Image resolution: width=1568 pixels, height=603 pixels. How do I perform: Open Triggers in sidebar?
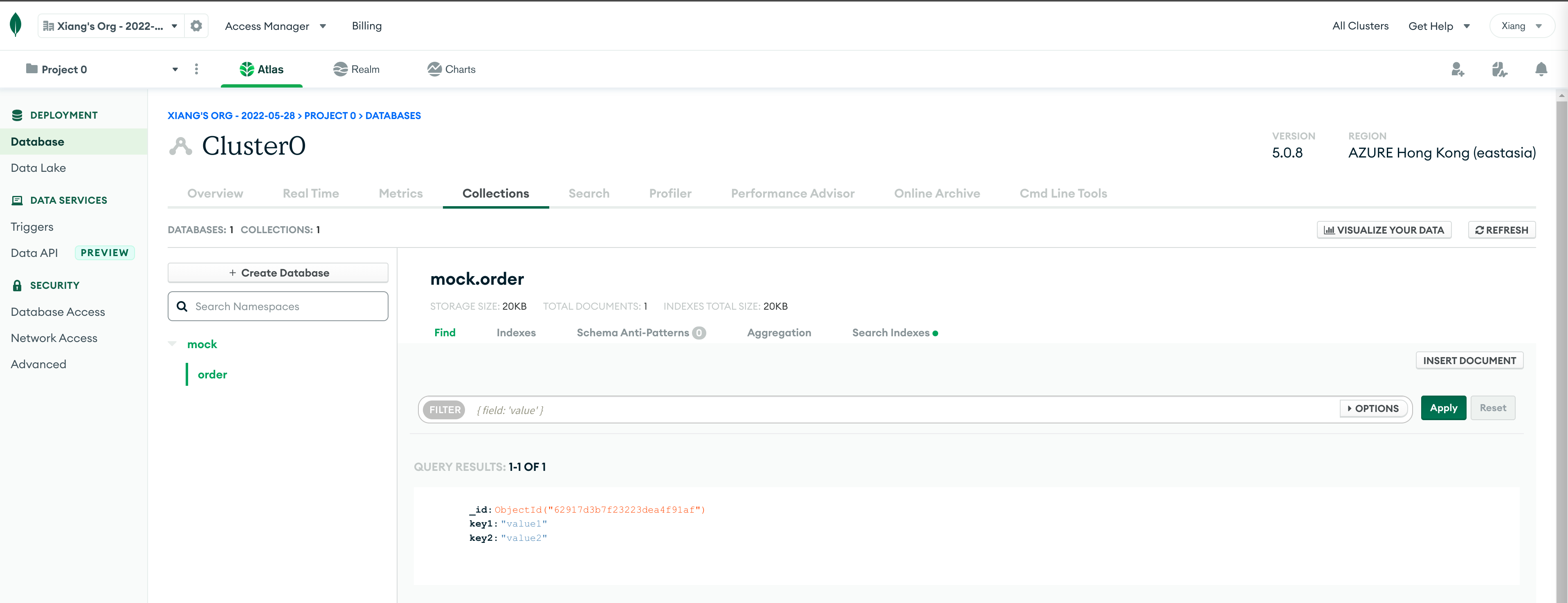tap(32, 227)
